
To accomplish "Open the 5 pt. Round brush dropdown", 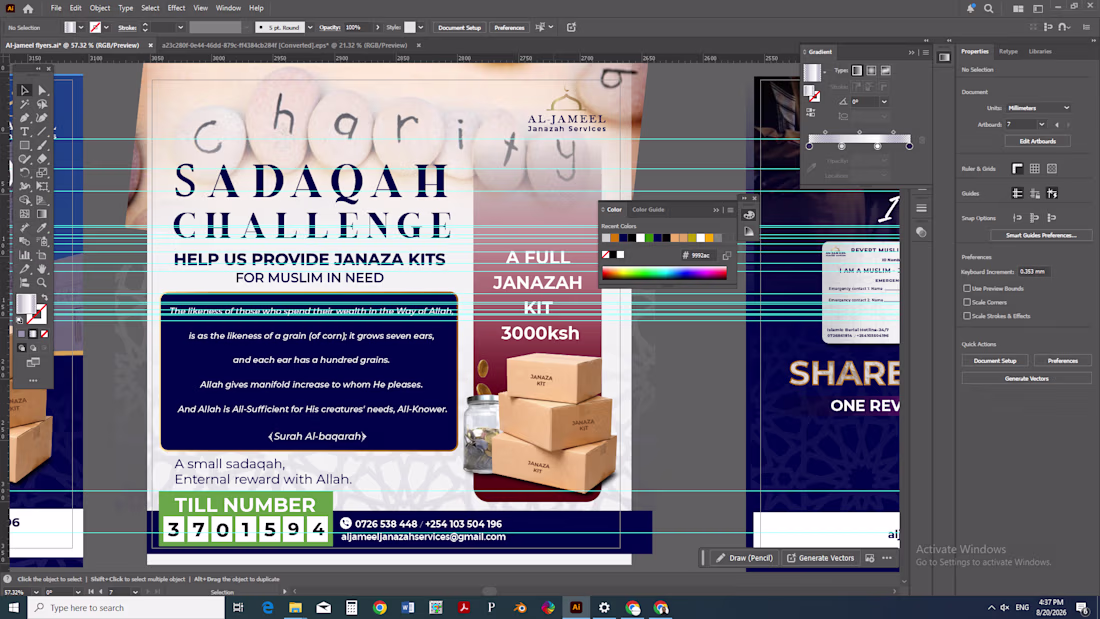I will click(x=310, y=27).
